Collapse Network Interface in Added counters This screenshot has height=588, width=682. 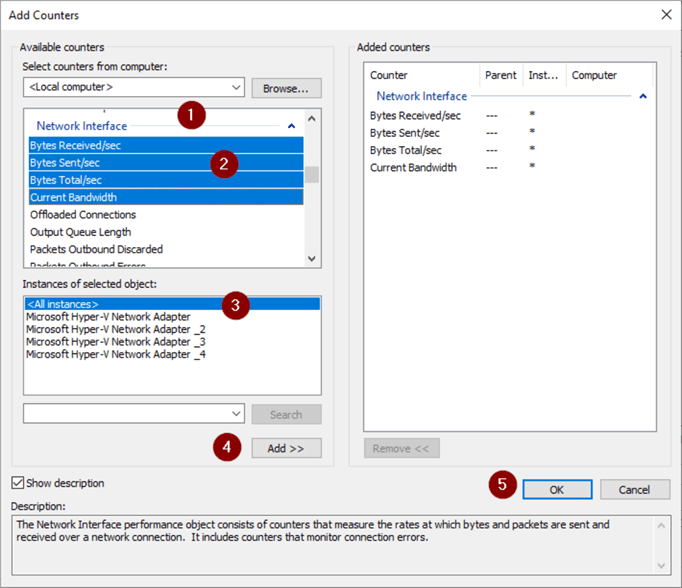coord(642,97)
